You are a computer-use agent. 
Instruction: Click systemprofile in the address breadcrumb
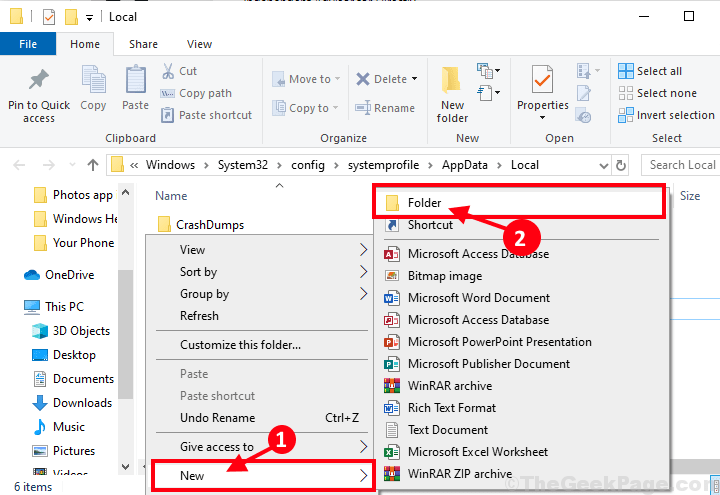point(383,165)
